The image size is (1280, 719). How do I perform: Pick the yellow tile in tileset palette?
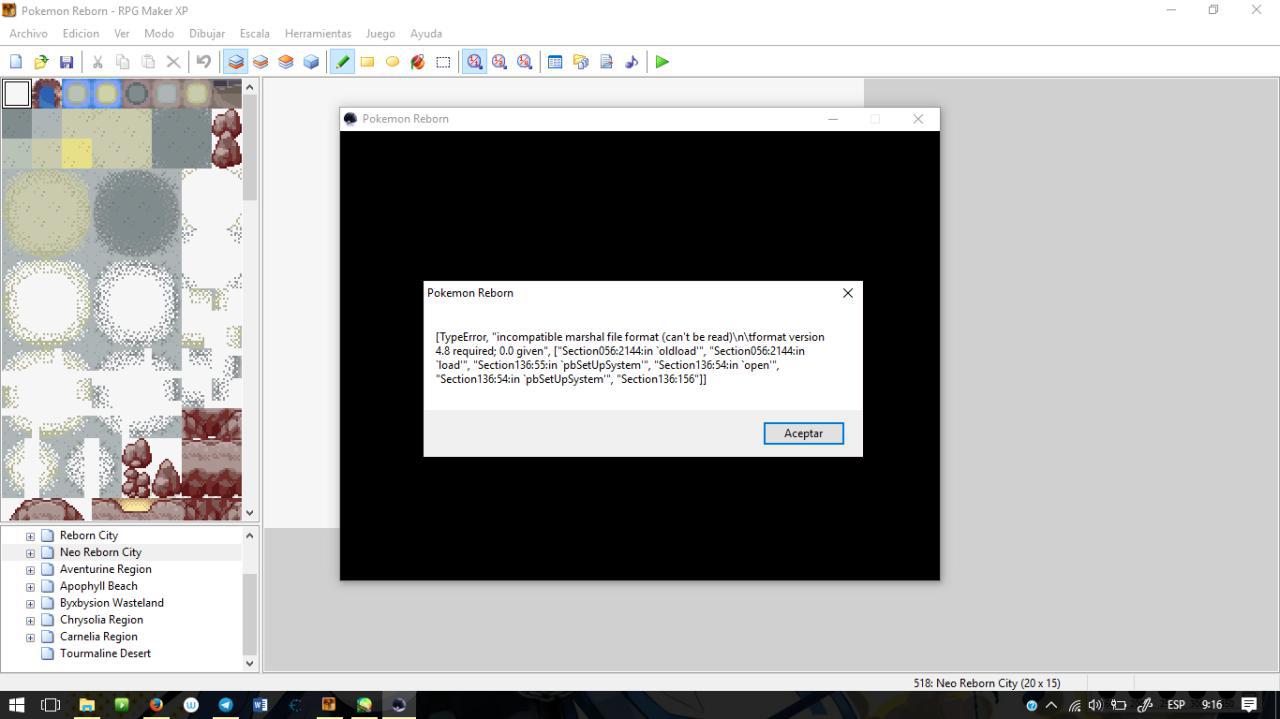[x=77, y=153]
